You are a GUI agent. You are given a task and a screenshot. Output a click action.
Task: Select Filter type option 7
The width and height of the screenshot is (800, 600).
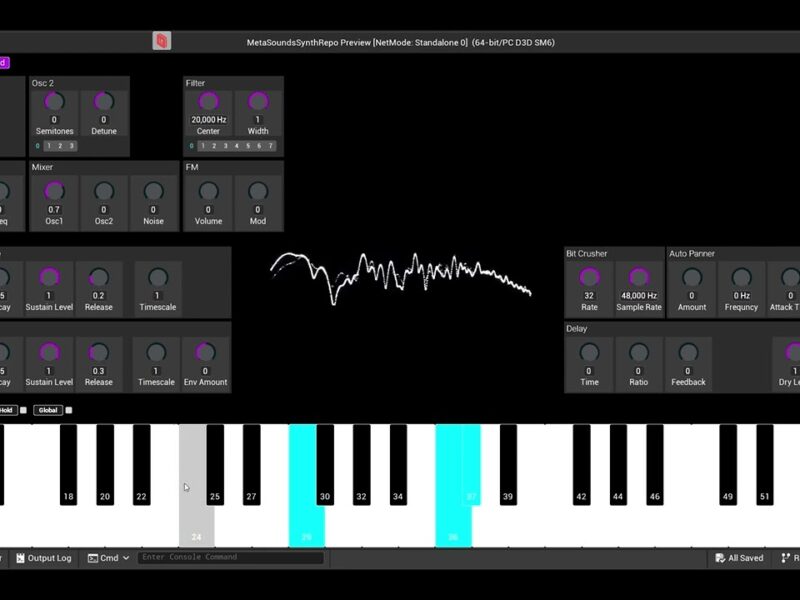[270, 146]
